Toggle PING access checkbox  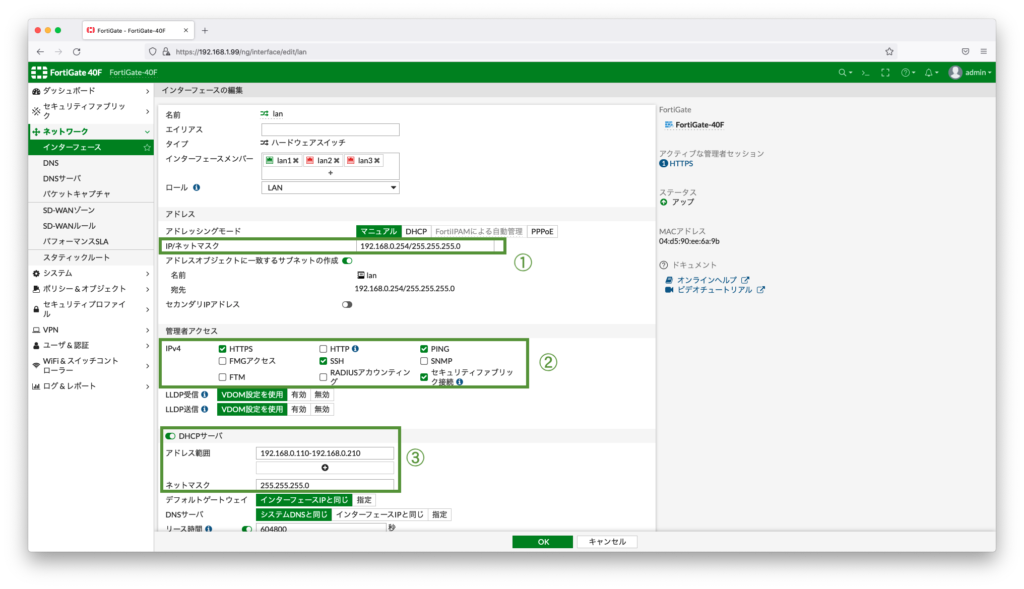point(424,349)
